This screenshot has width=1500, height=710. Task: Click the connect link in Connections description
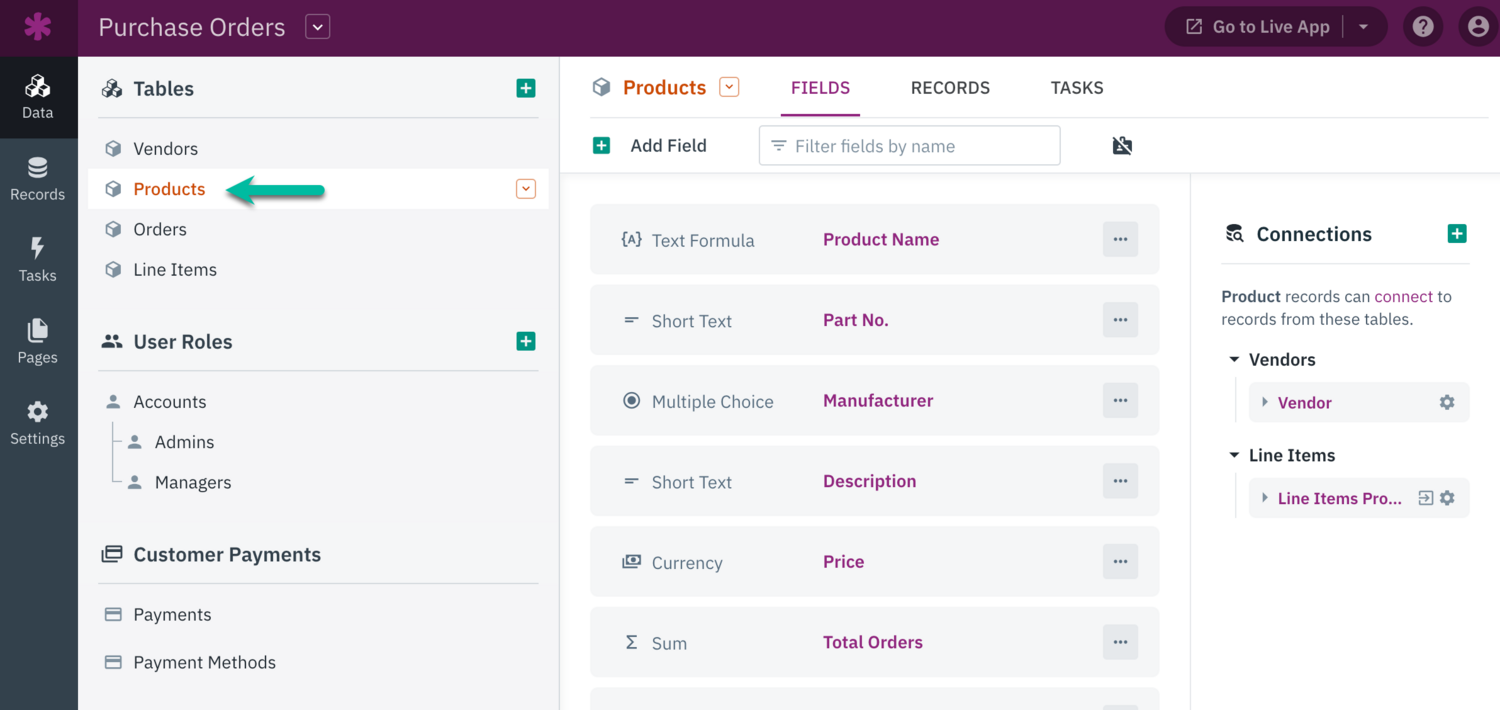tap(1403, 296)
